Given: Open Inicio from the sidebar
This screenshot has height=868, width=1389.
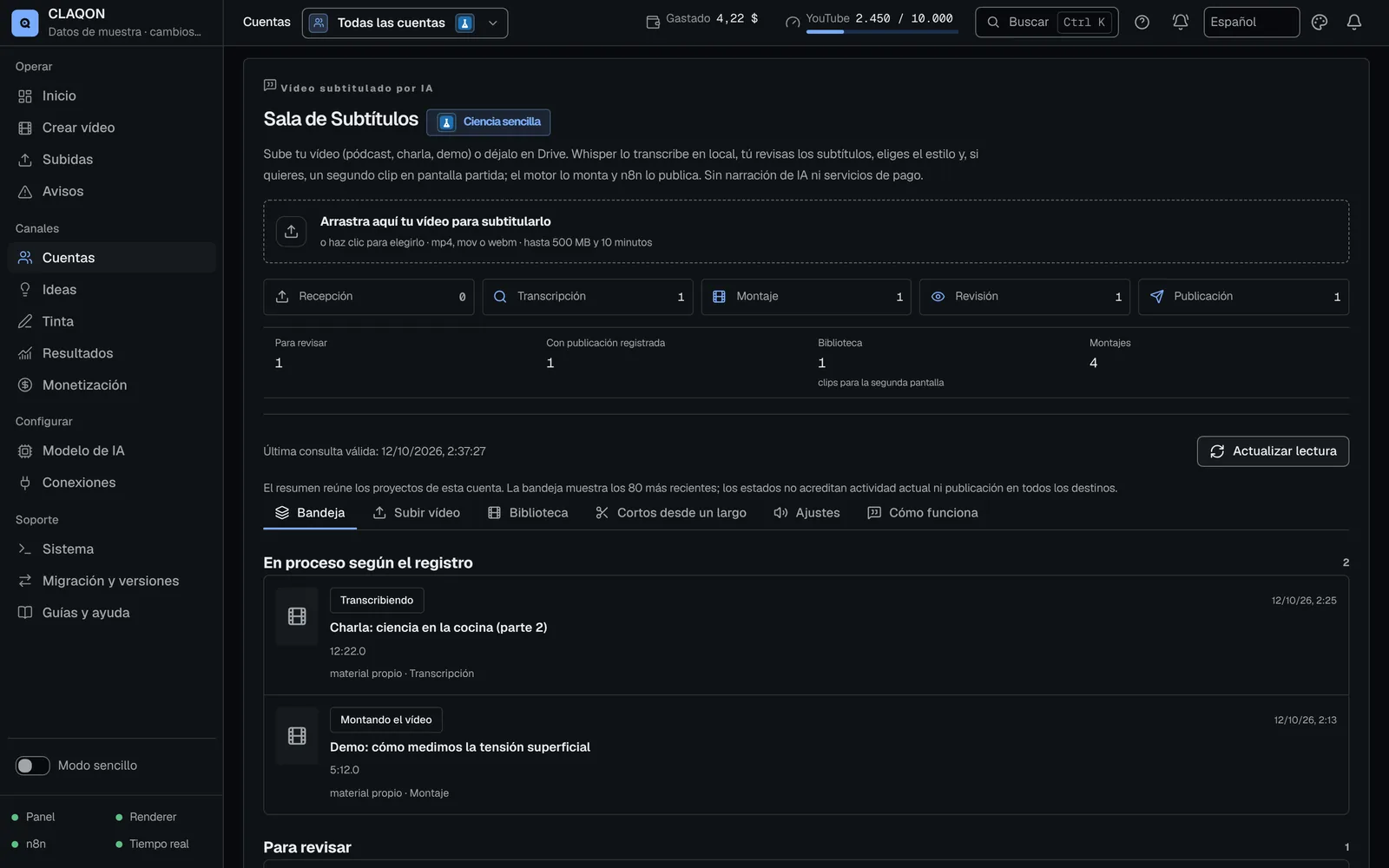Looking at the screenshot, I should 111,96.
